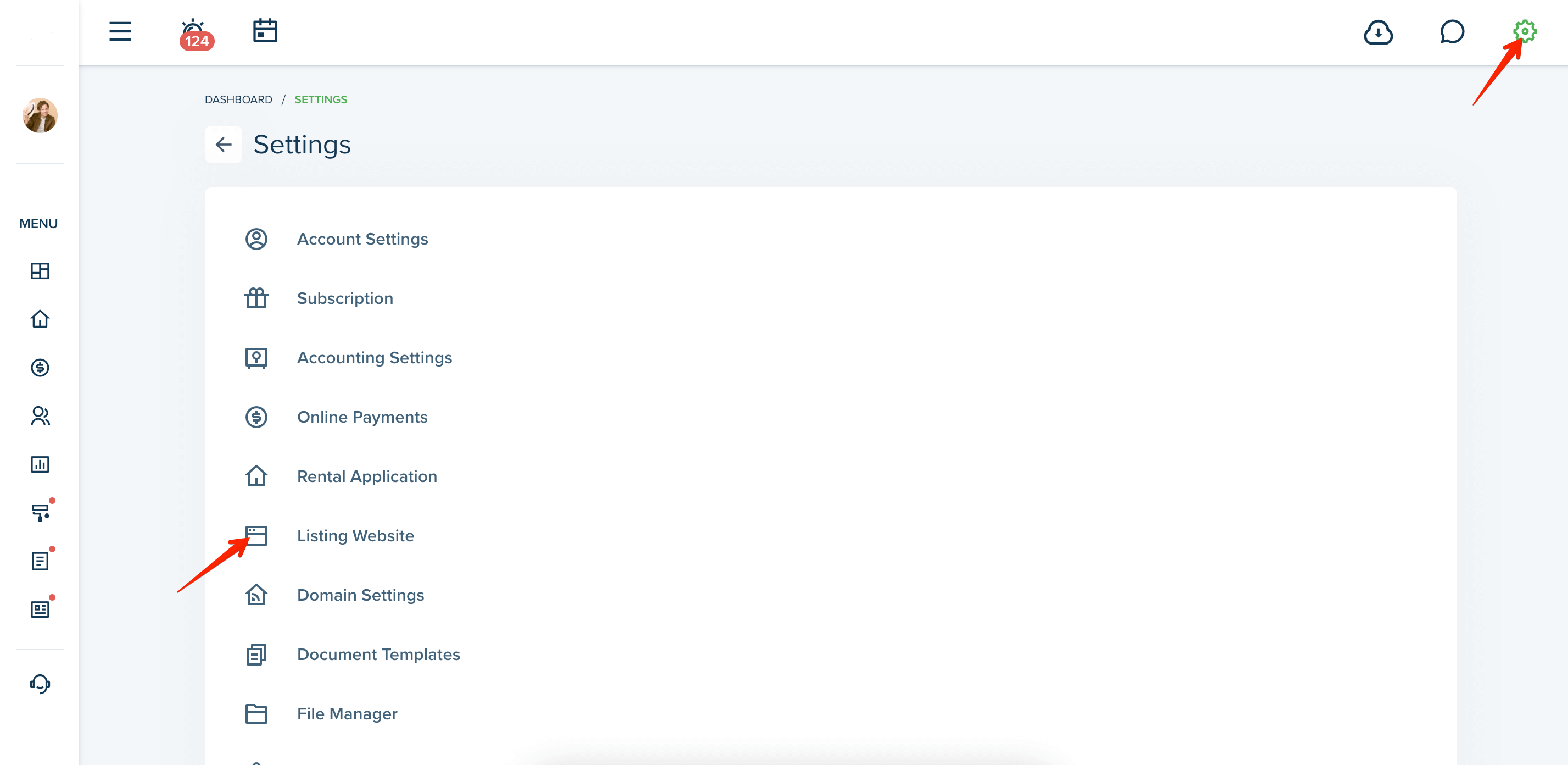The width and height of the screenshot is (1568, 765).
Task: Click the Settings page heading
Action: [x=302, y=145]
